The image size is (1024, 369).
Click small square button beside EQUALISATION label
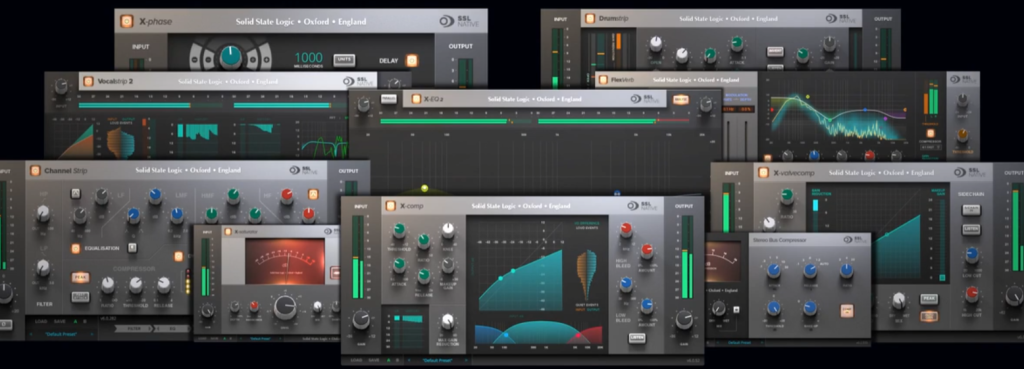tap(133, 248)
